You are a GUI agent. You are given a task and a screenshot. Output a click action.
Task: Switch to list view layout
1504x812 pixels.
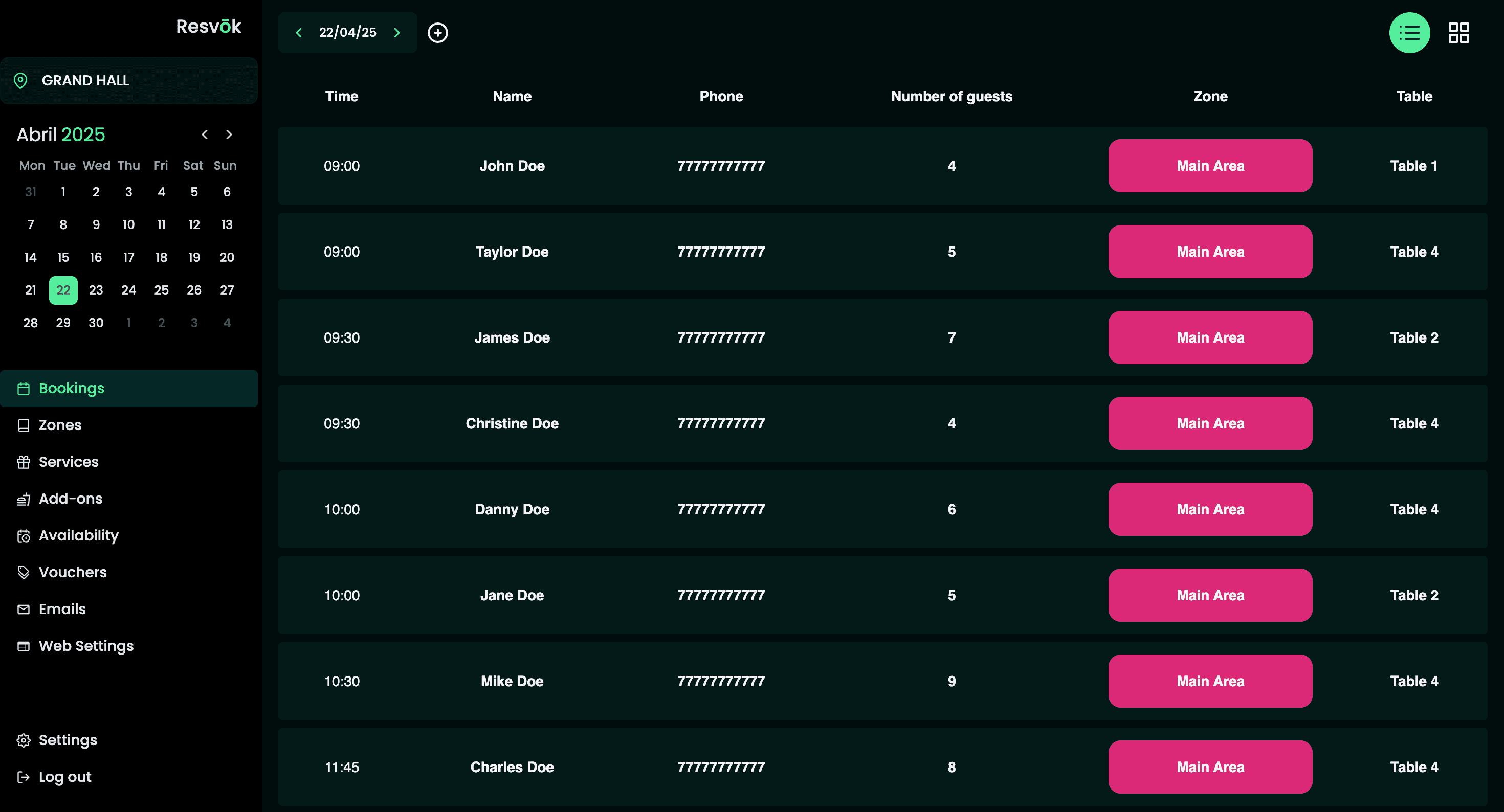point(1409,33)
